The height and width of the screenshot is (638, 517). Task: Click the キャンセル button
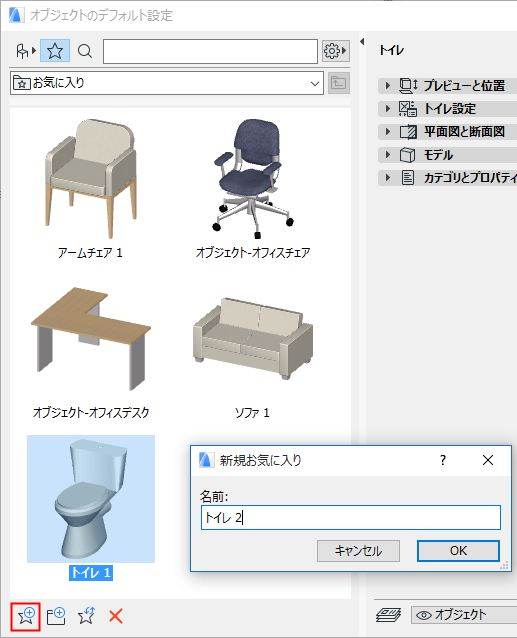click(x=358, y=551)
